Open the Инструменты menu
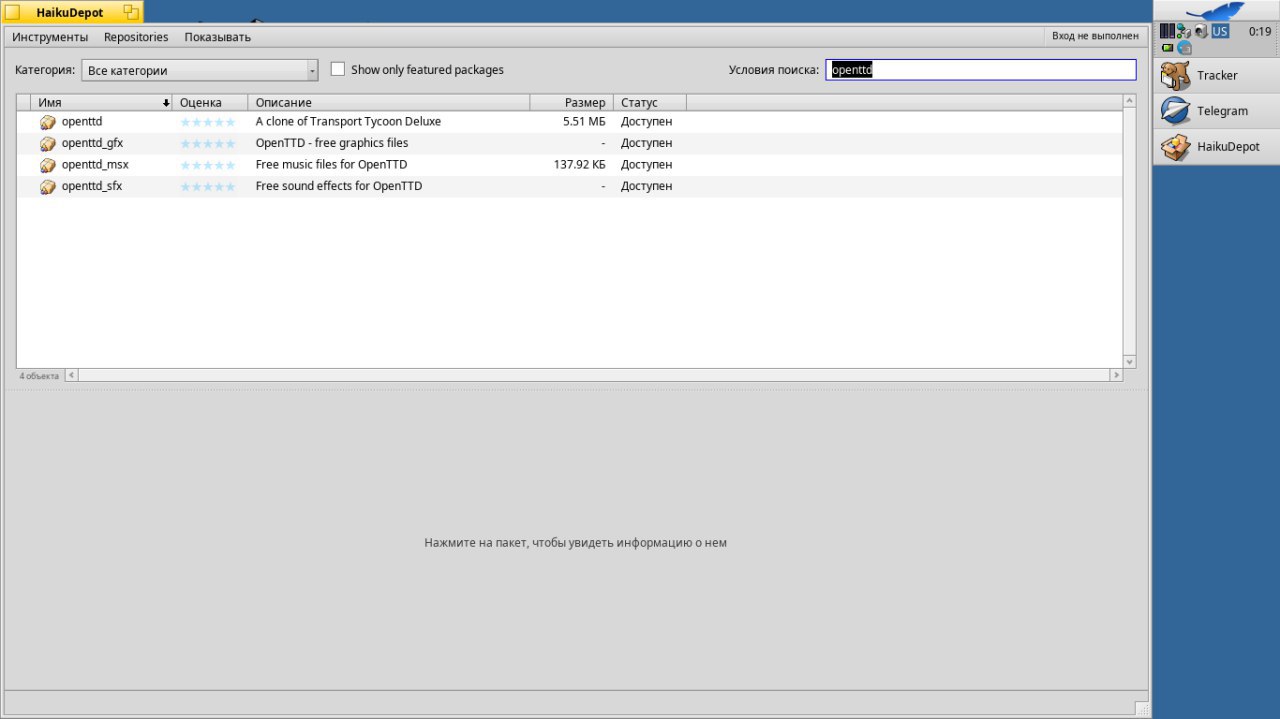Image resolution: width=1280 pixels, height=719 pixels. [x=50, y=37]
